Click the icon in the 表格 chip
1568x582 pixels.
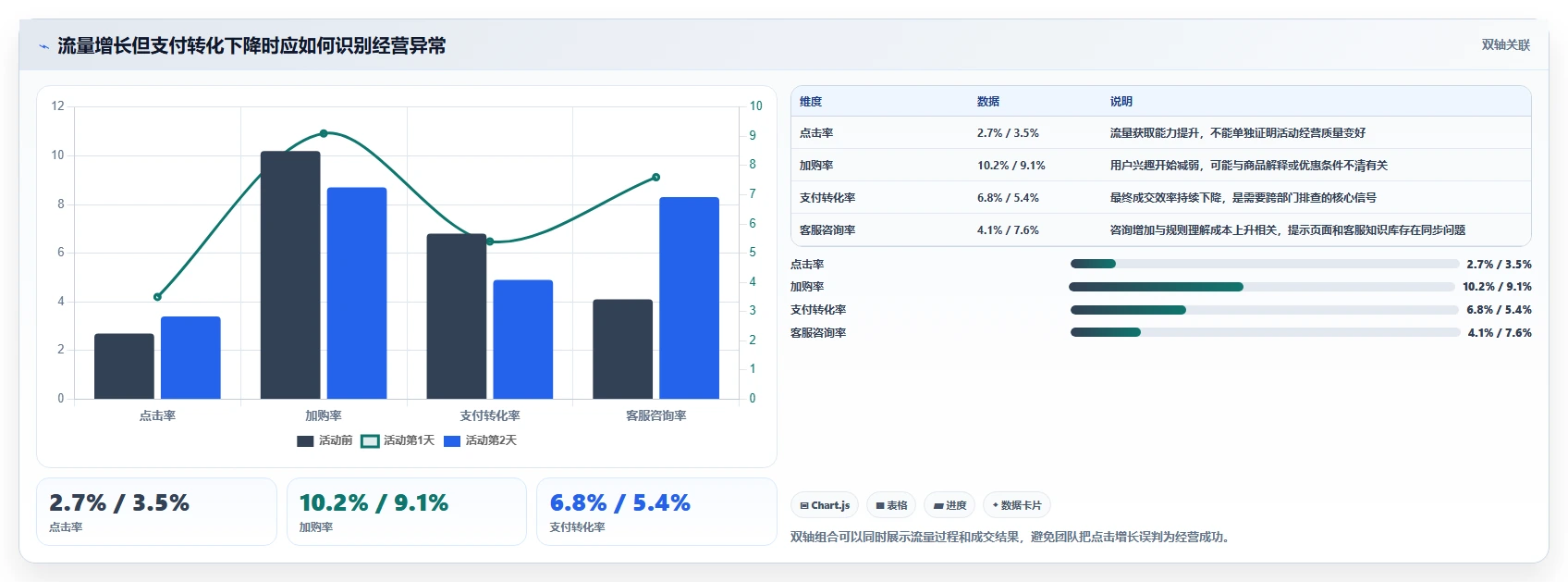click(880, 505)
